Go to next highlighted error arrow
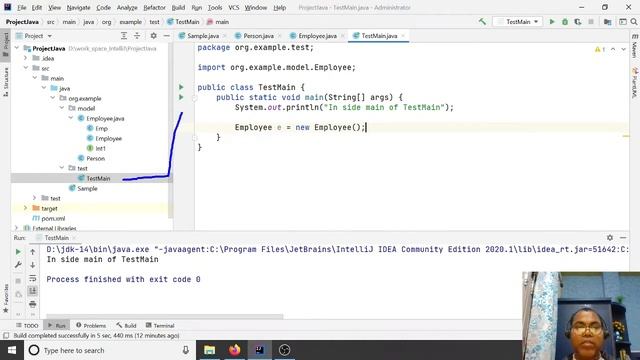The image size is (640, 360). 623,49
